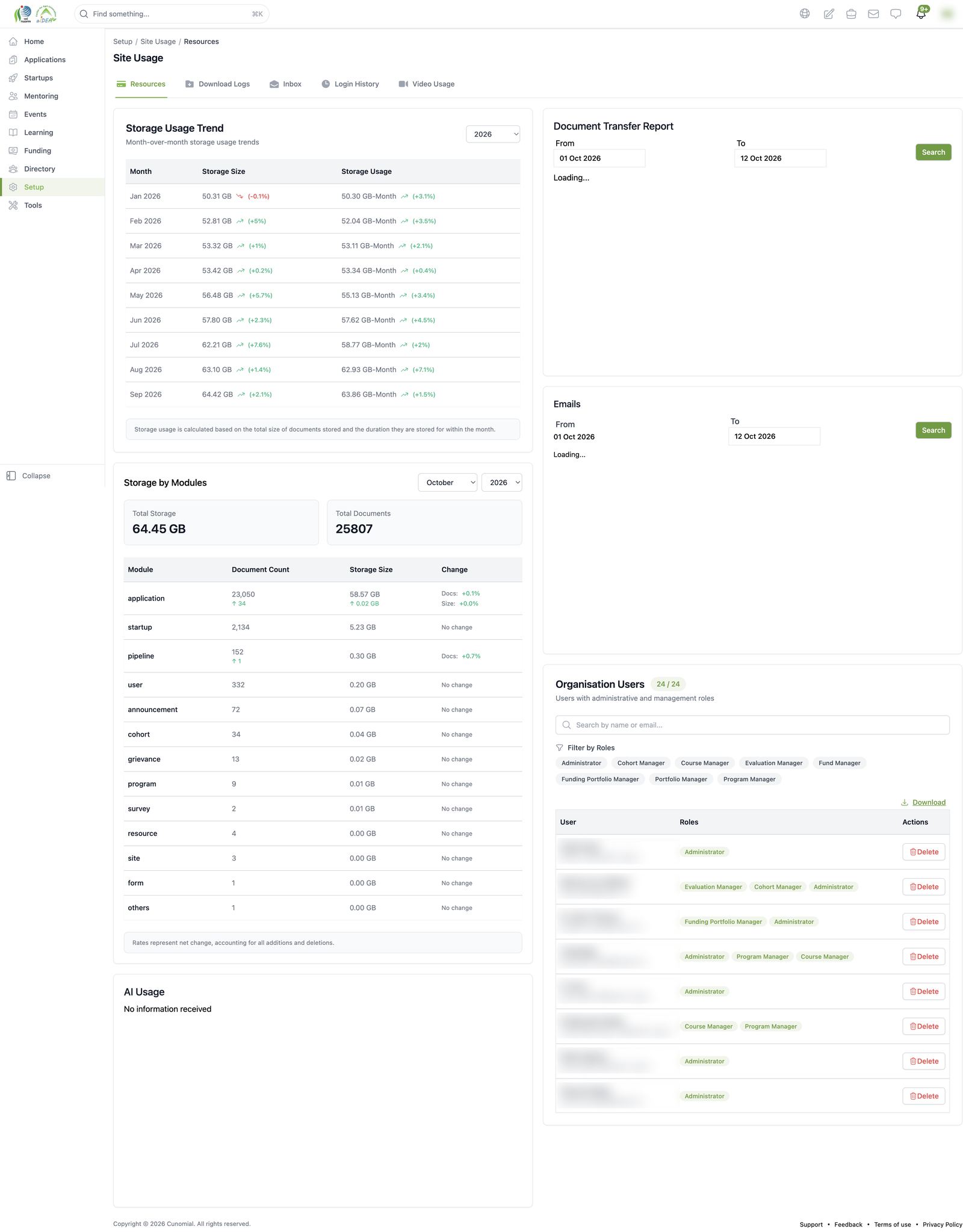Toggle the Fund Manager role filter chip

pyautogui.click(x=840, y=763)
